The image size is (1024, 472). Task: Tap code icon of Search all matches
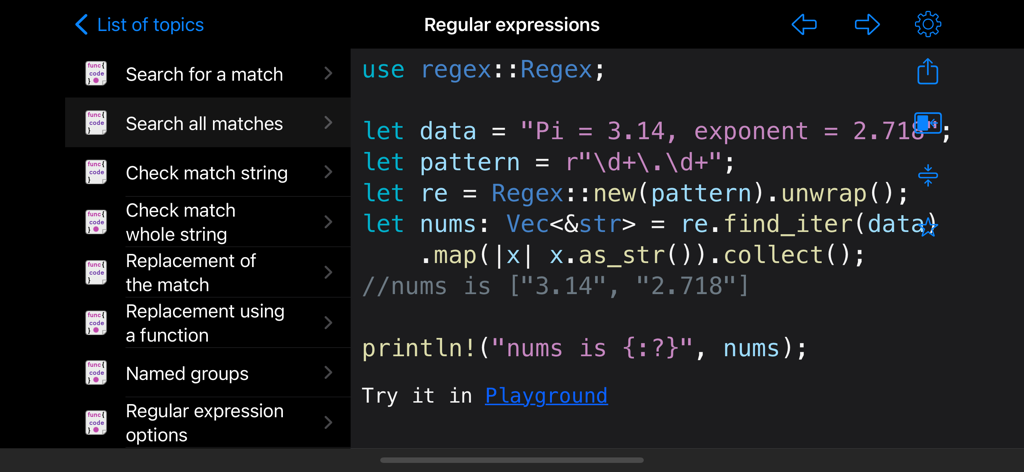pos(95,123)
